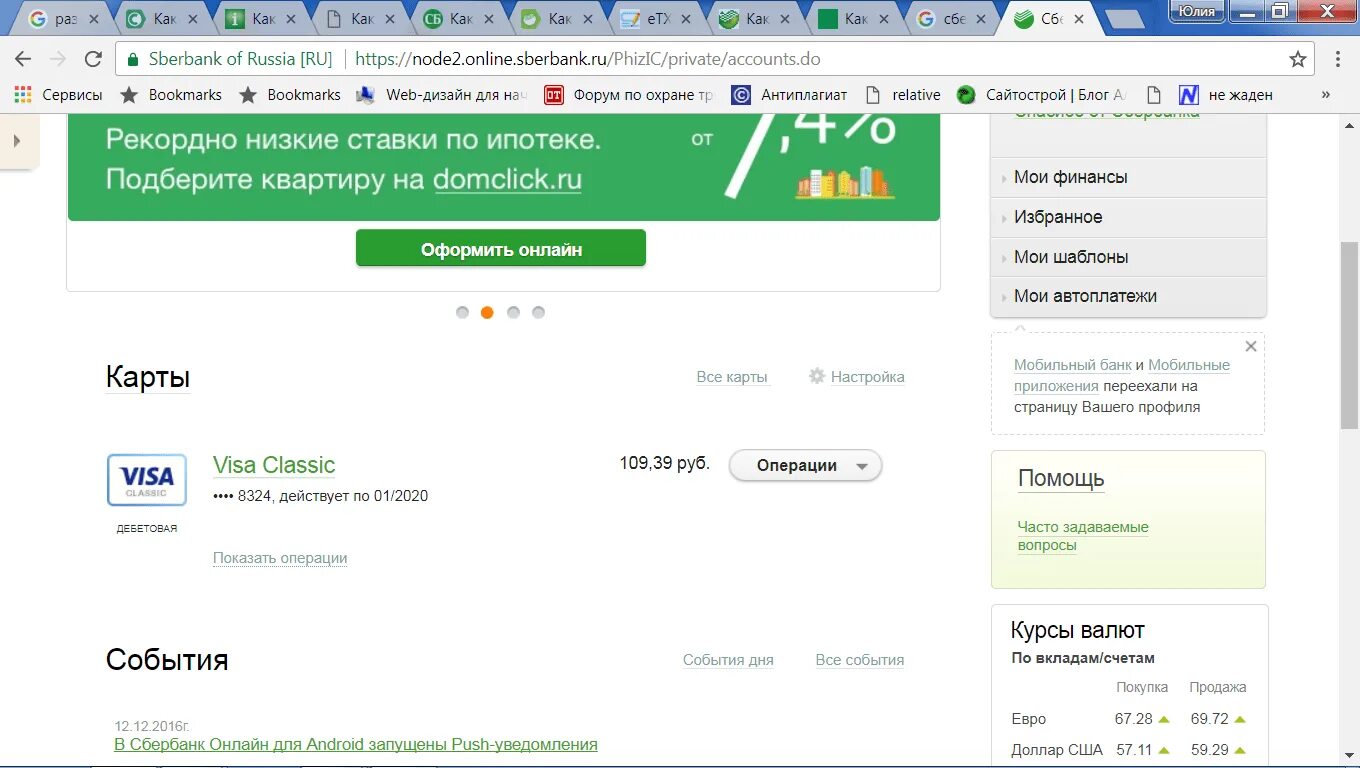Expand the Мои автоплатежи section
Screen dimensions: 1360x768
click(x=1128, y=296)
